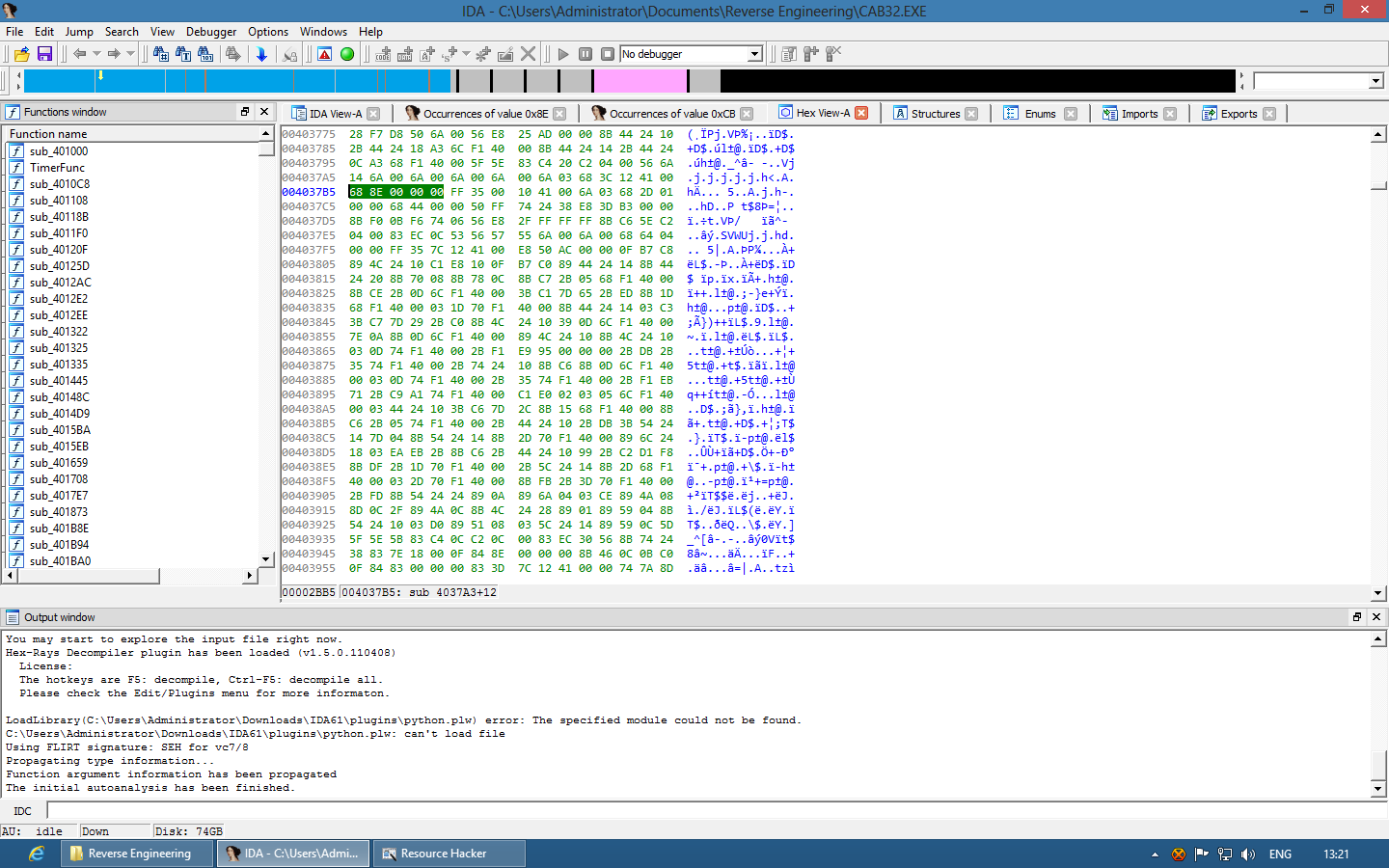
Task: Click the blue down arrow jump icon
Action: [x=261, y=54]
